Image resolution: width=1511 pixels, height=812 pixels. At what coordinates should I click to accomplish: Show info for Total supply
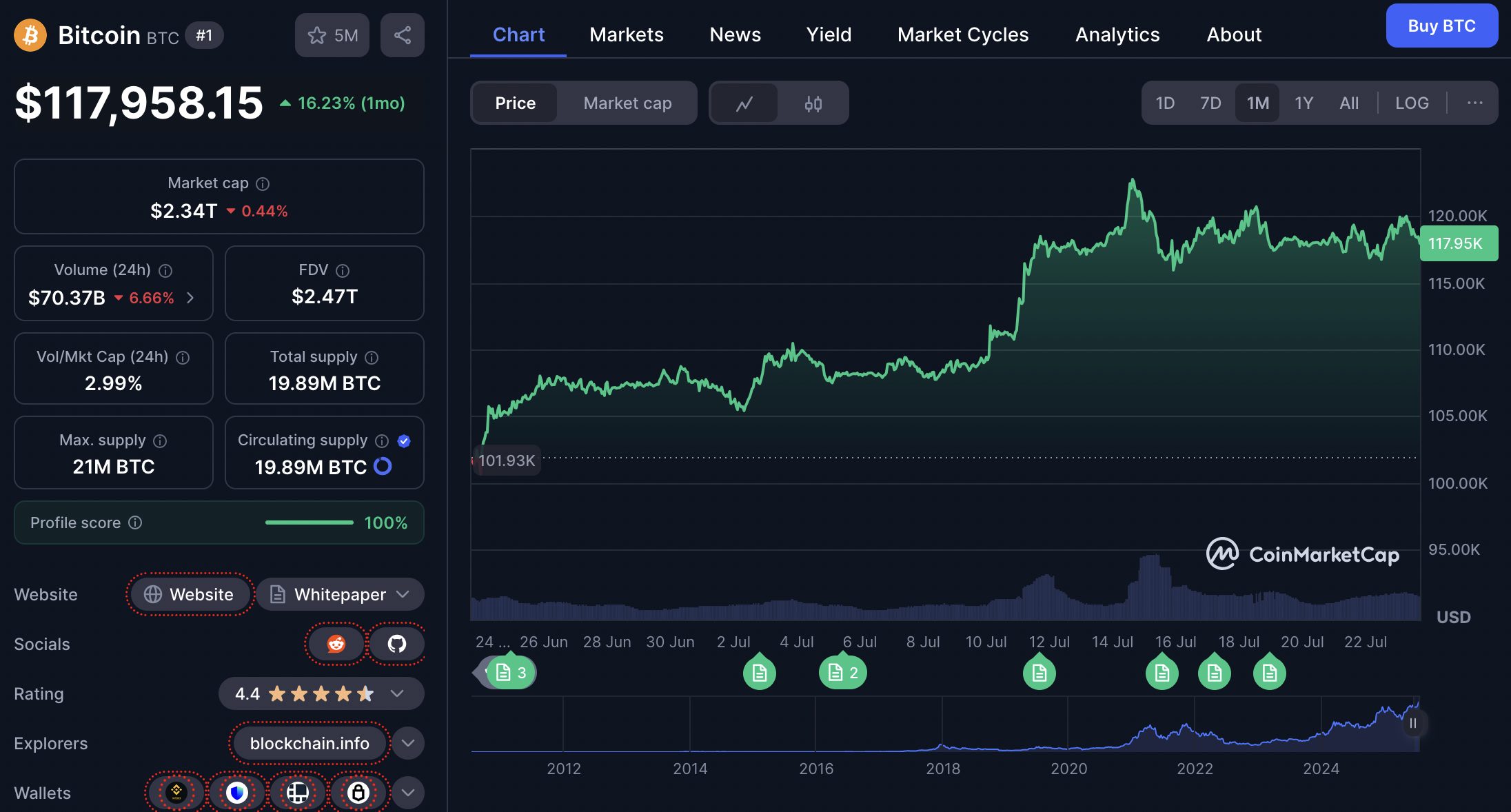click(x=372, y=357)
